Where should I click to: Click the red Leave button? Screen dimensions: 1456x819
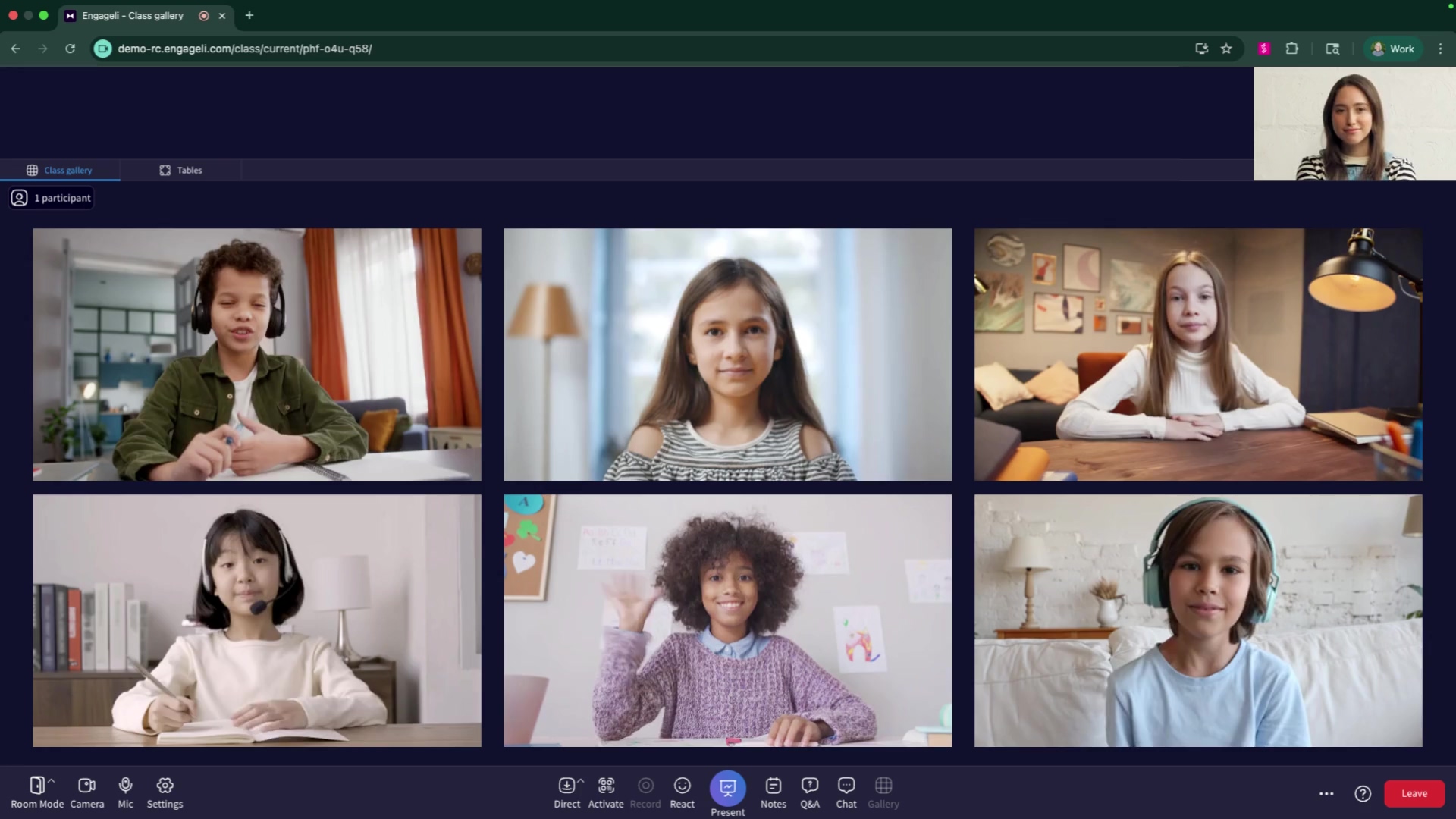click(x=1414, y=793)
